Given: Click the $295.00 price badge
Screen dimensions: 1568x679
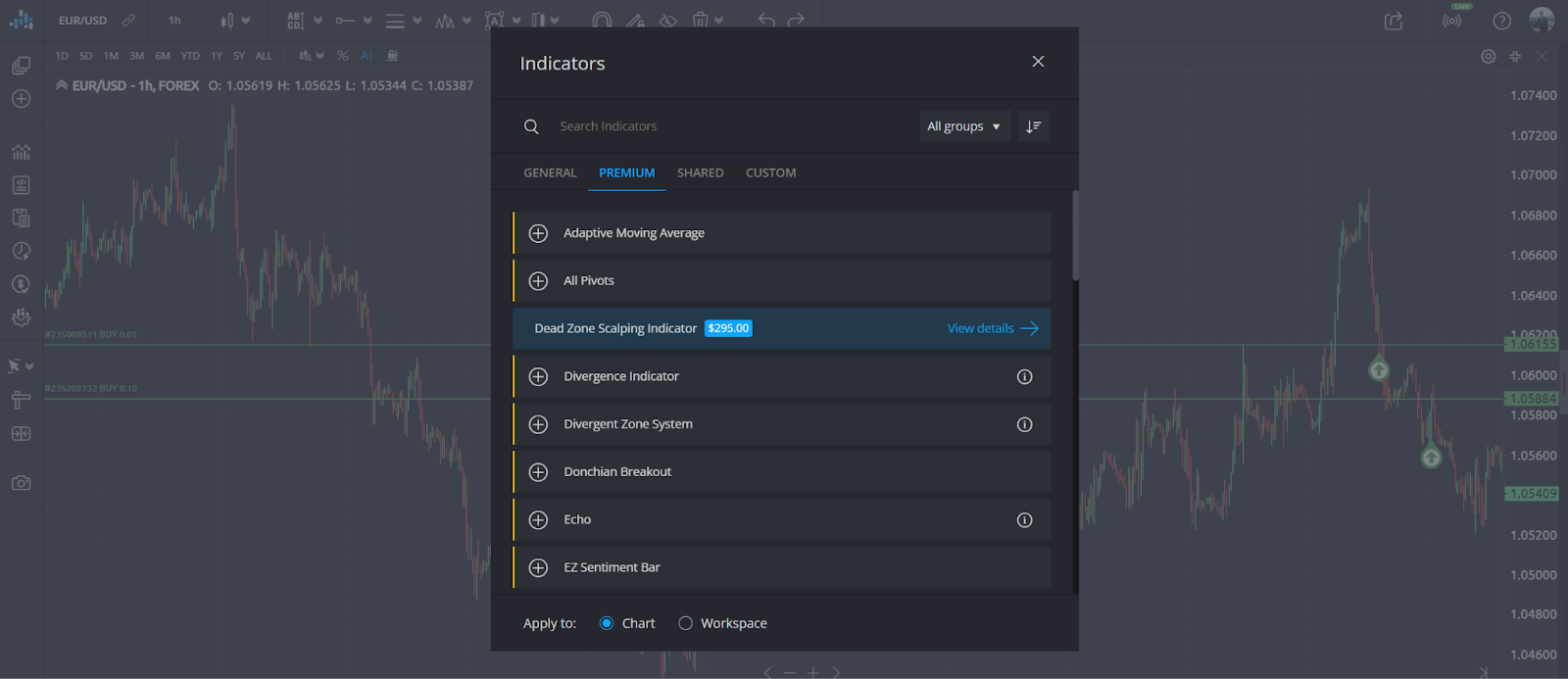Looking at the screenshot, I should (x=728, y=328).
